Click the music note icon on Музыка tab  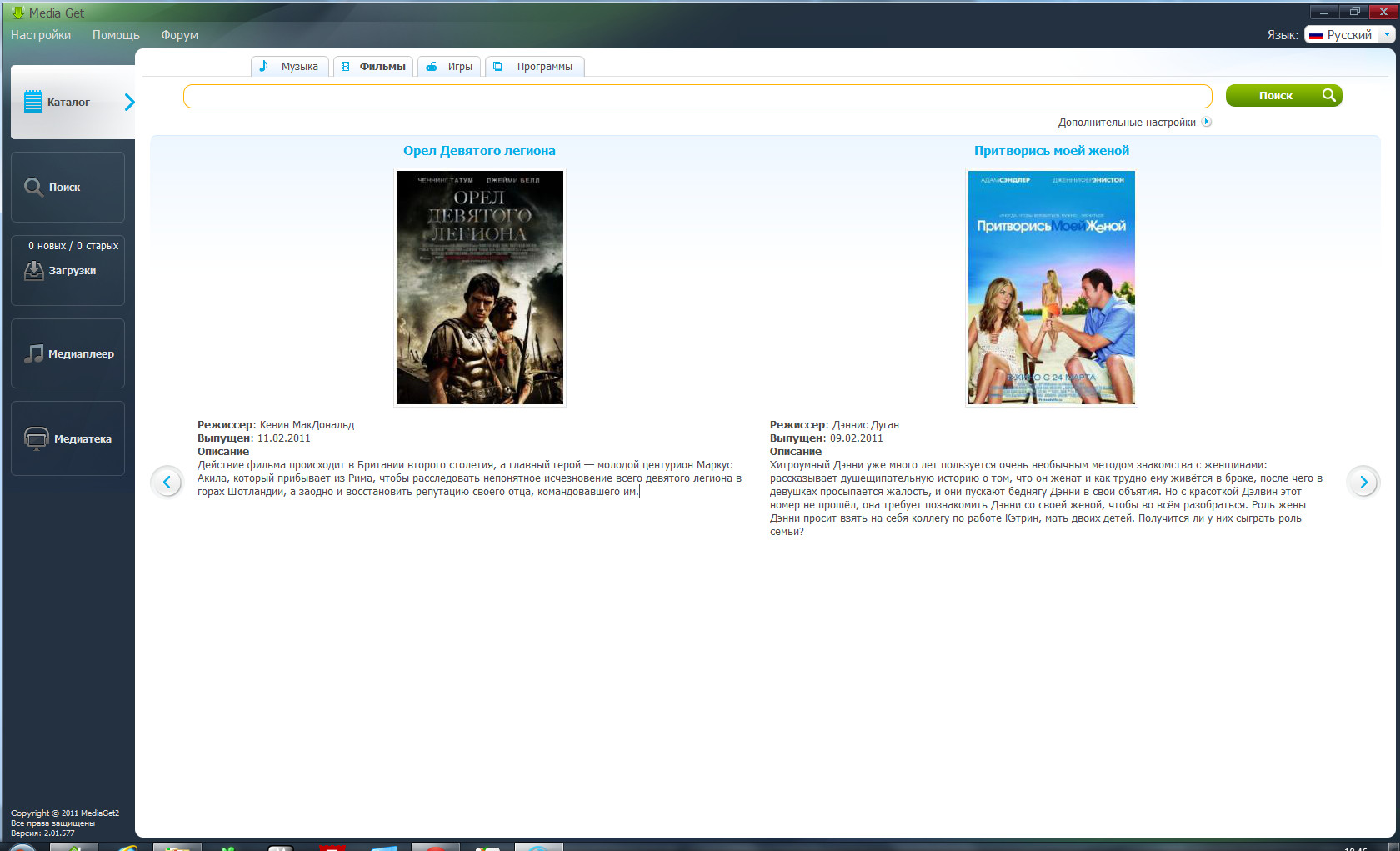(264, 66)
